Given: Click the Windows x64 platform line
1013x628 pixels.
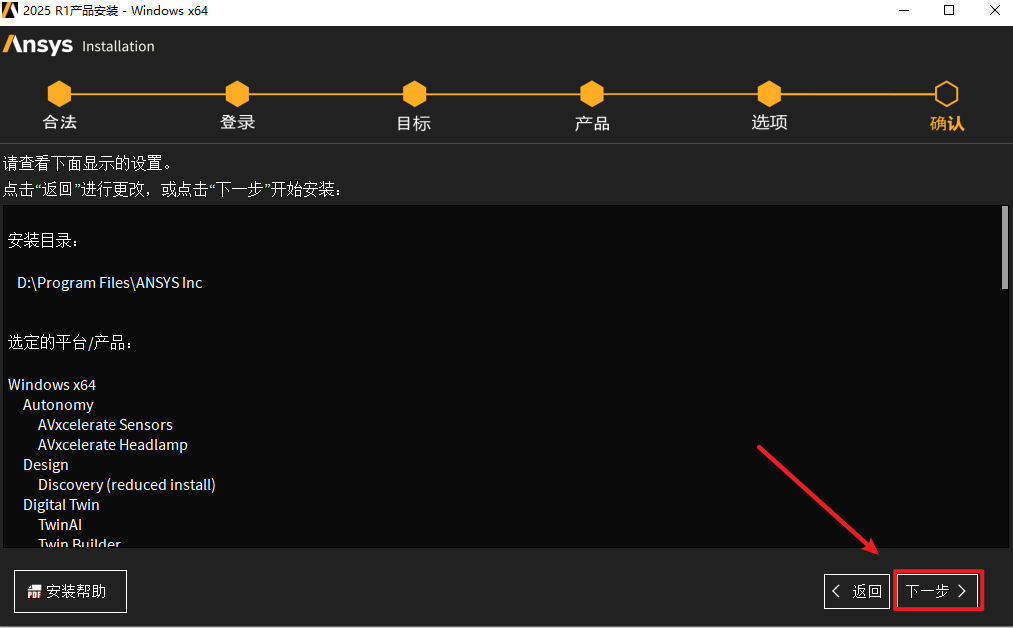Looking at the screenshot, I should coord(52,385).
